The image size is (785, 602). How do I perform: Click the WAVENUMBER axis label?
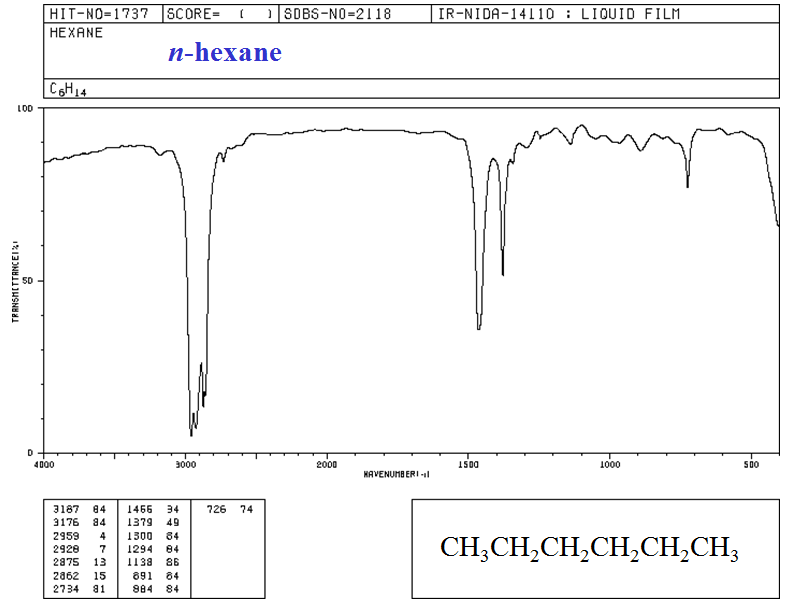pyautogui.click(x=396, y=473)
